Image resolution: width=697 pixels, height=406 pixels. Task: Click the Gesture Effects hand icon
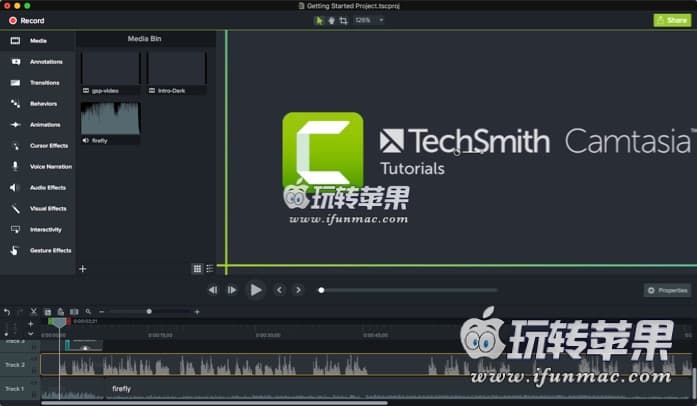[15, 250]
